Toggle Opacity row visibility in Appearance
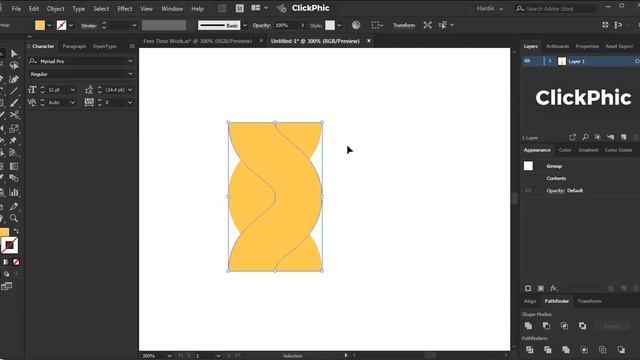This screenshot has height=360, width=640. (x=528, y=190)
